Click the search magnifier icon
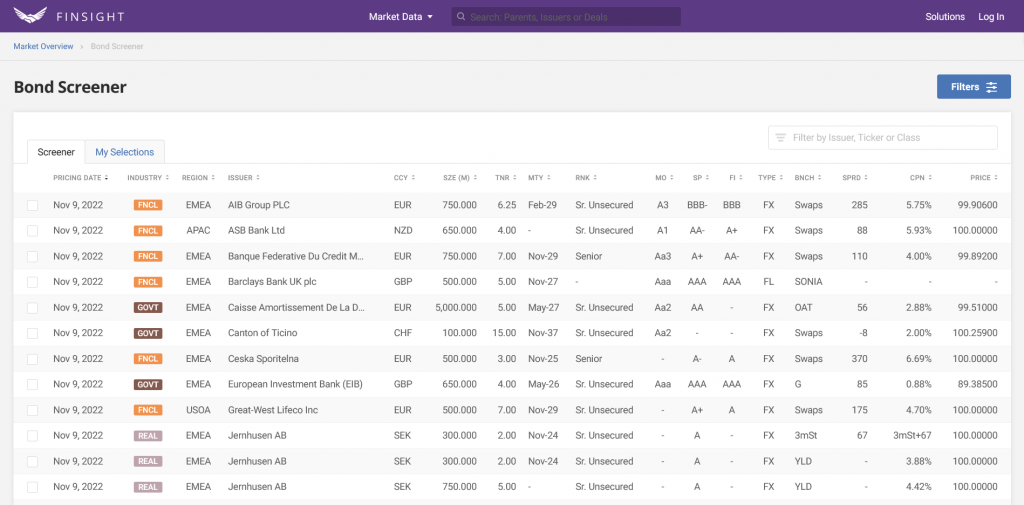The width and height of the screenshot is (1024, 505). 461,17
